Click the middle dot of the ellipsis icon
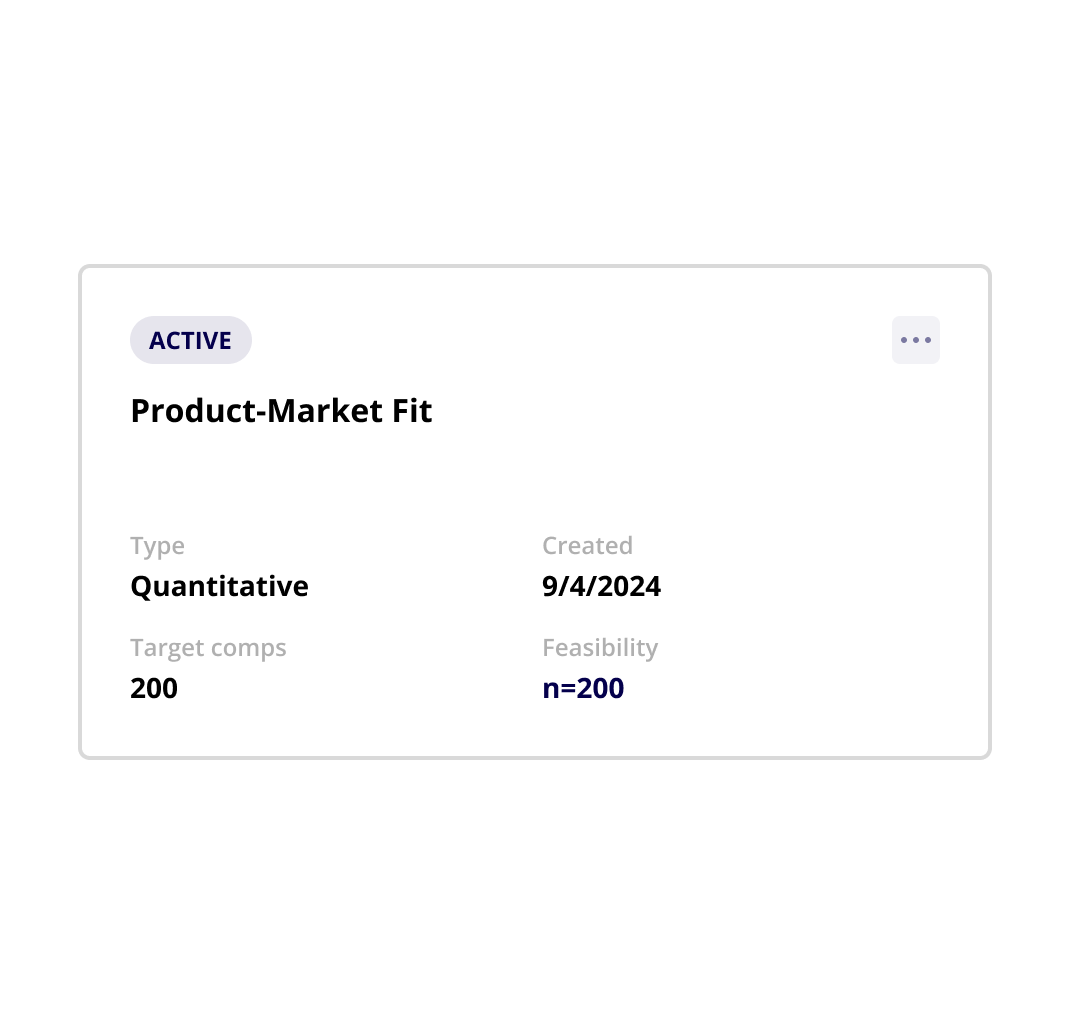Viewport: 1070px width, 1024px height. [915, 340]
